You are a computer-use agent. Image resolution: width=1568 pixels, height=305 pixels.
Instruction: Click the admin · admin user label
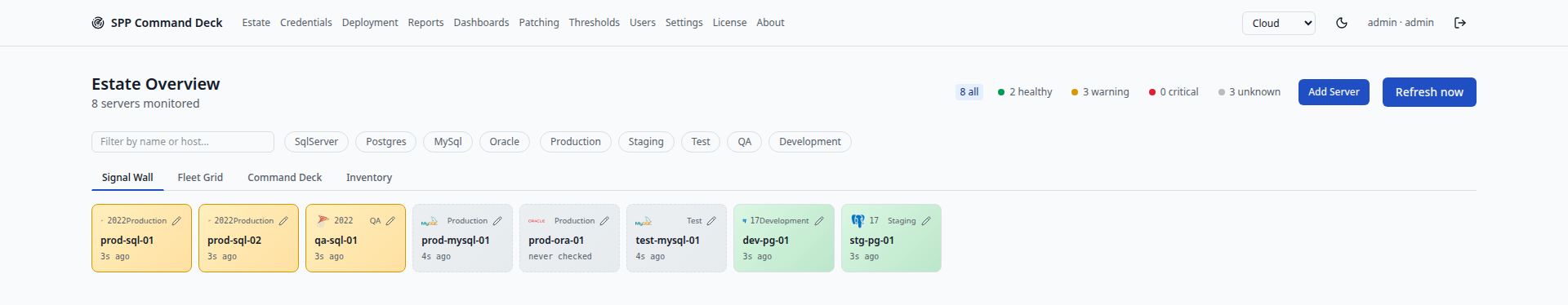point(1401,23)
